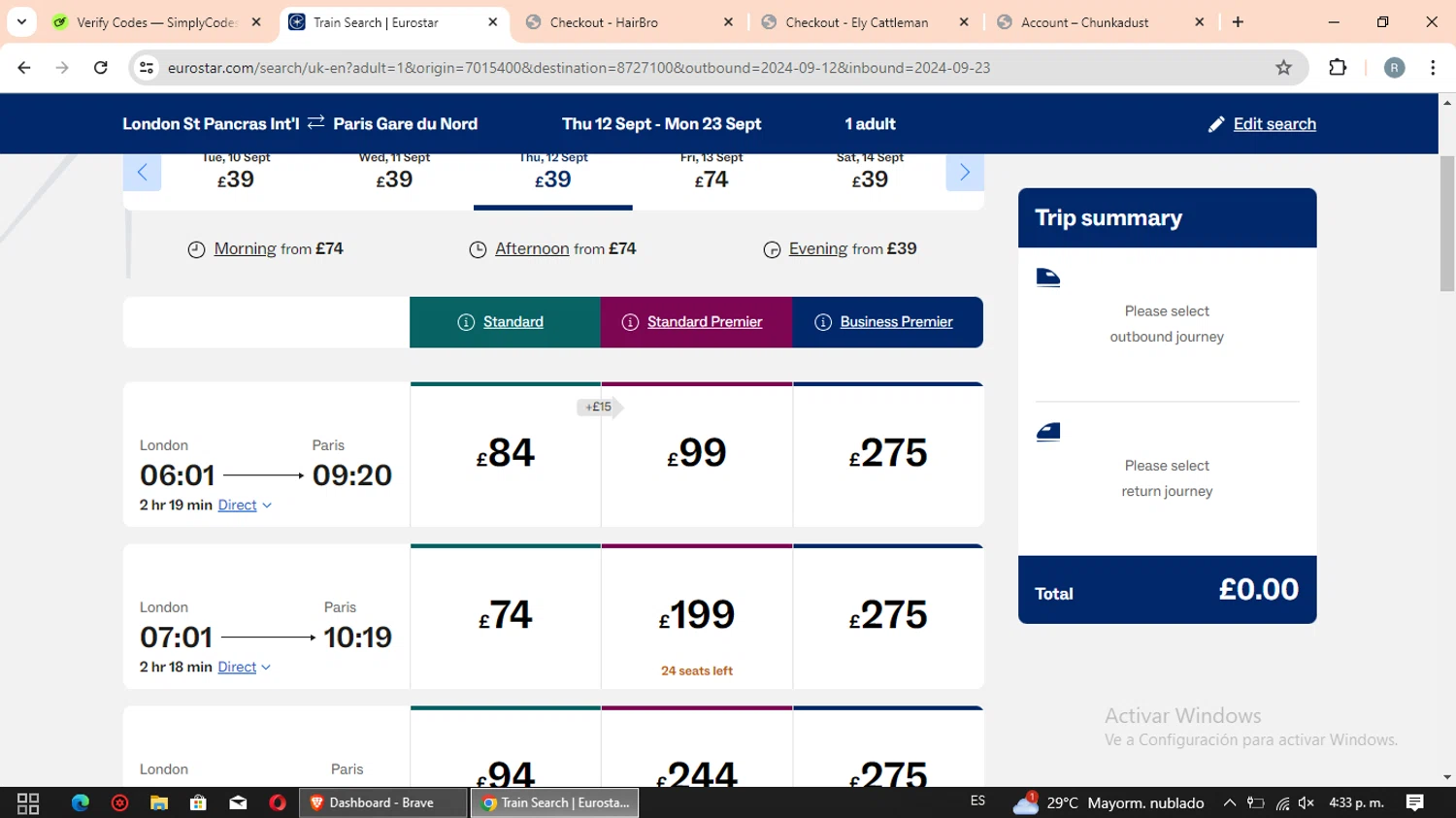Bookmark this page with the star icon
Screen dimensions: 1456x818
click(1283, 67)
